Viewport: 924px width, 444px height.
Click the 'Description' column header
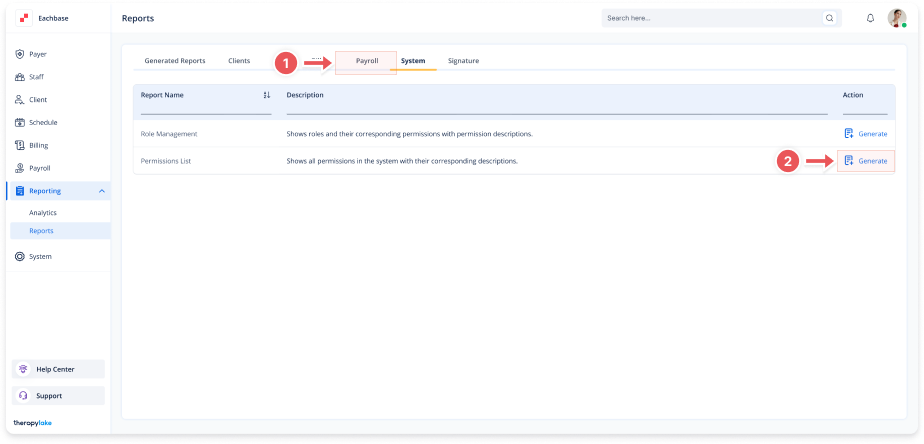point(305,95)
